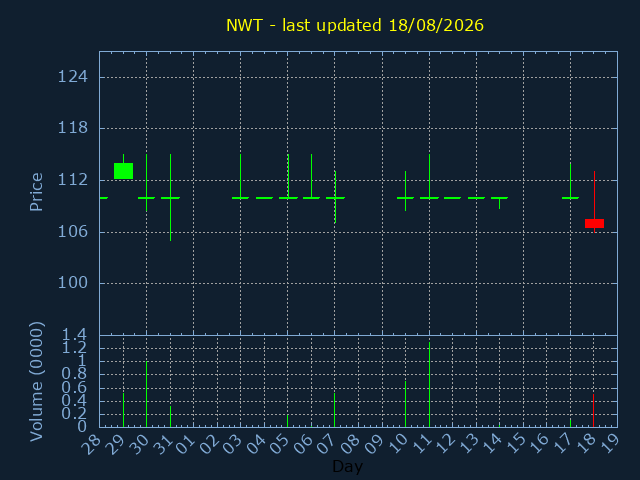The width and height of the screenshot is (640, 480).
Task: Click the day 07 volume bar
Action: click(335, 410)
